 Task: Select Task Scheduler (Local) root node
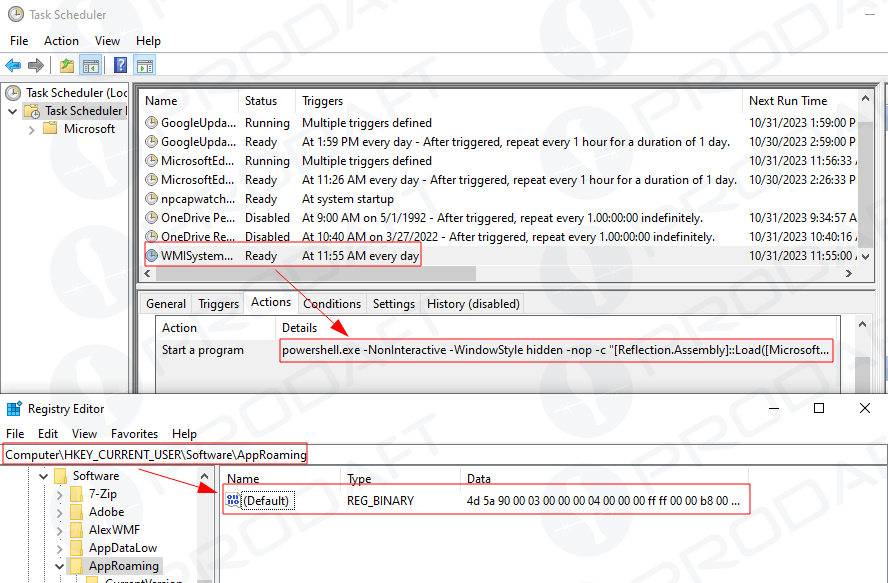76,92
